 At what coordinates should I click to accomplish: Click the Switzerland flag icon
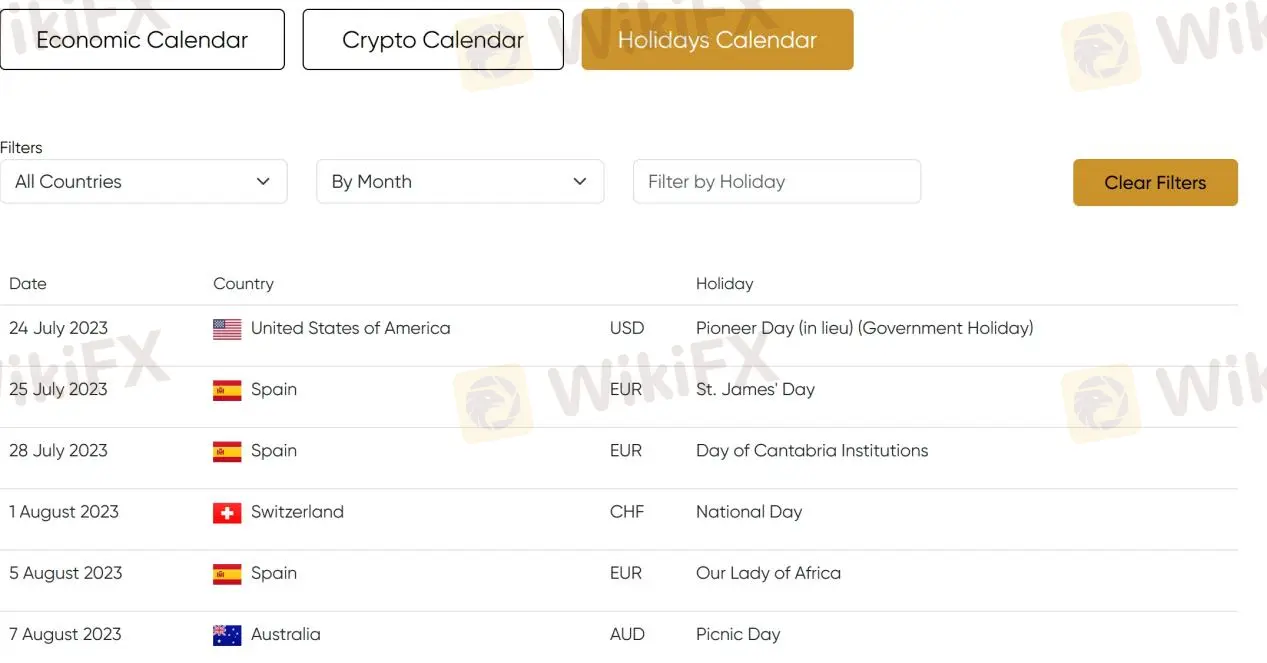tap(227, 511)
